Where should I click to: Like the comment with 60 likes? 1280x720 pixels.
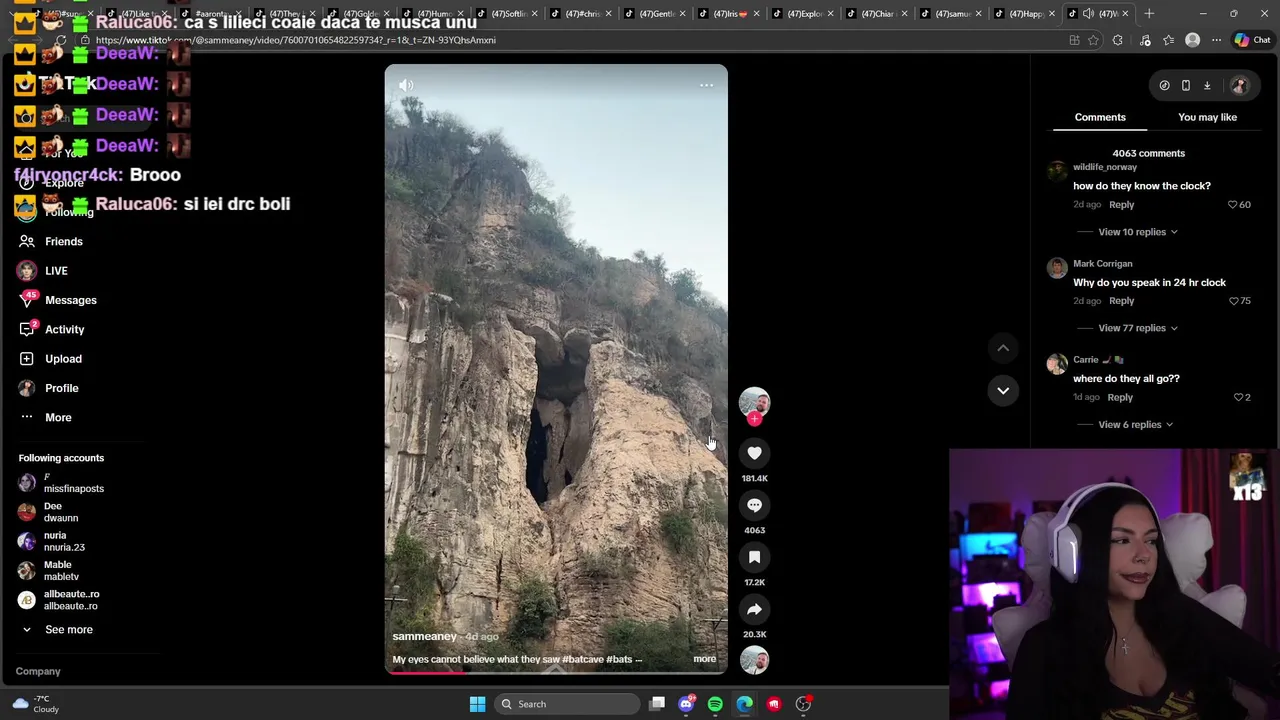click(x=1233, y=205)
